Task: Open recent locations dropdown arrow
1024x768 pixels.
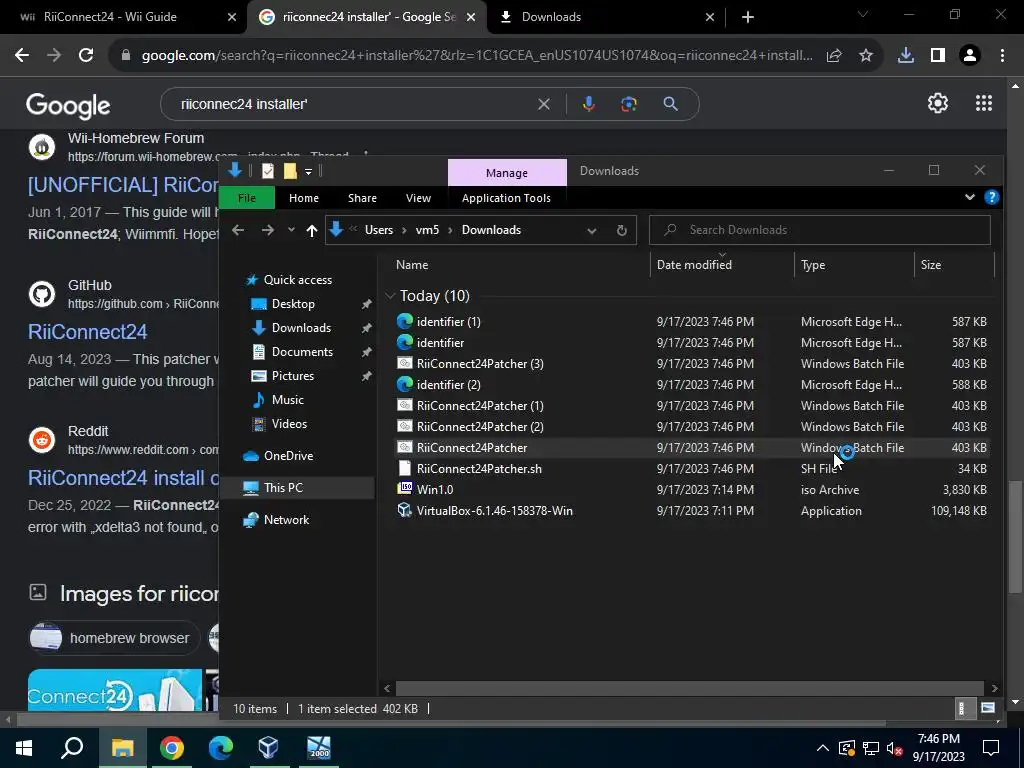Action: [291, 230]
